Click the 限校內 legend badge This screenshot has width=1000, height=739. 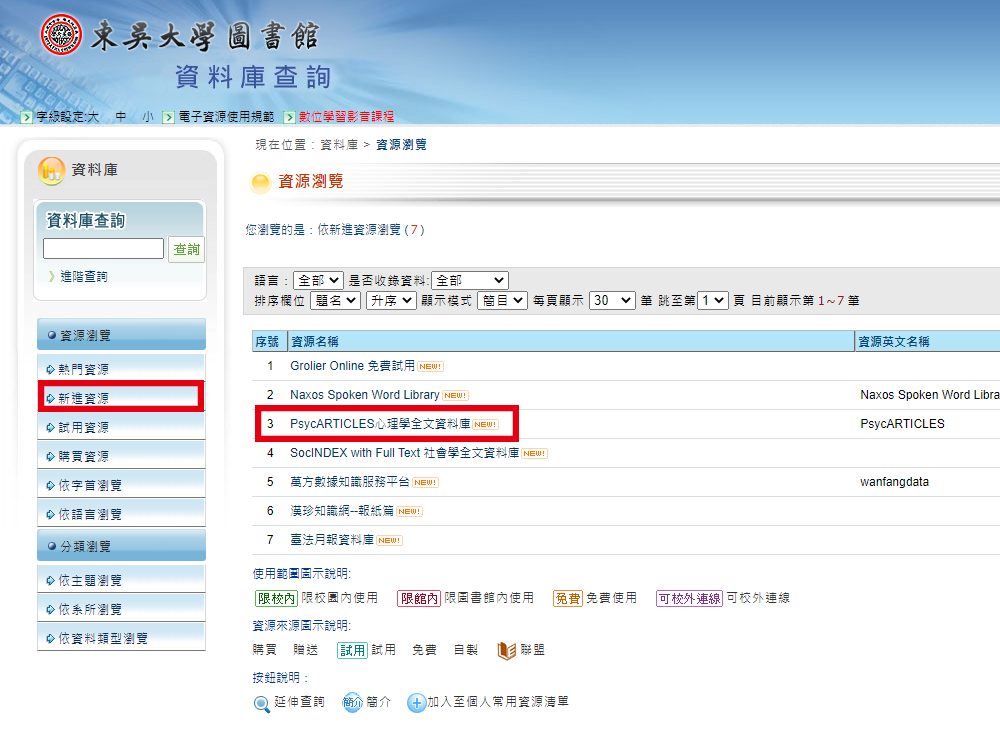(276, 598)
